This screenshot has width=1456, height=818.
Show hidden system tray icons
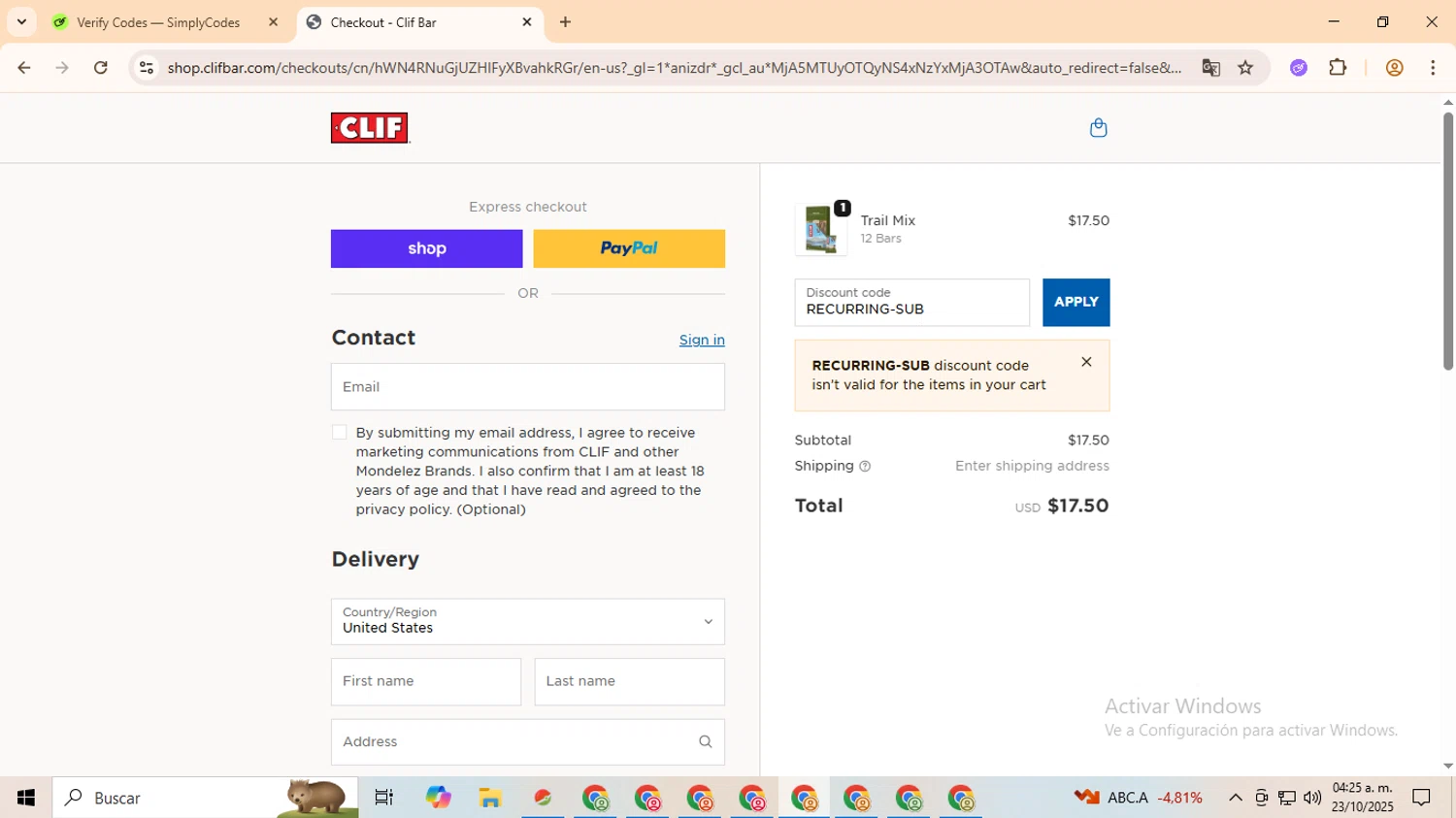[1235, 798]
